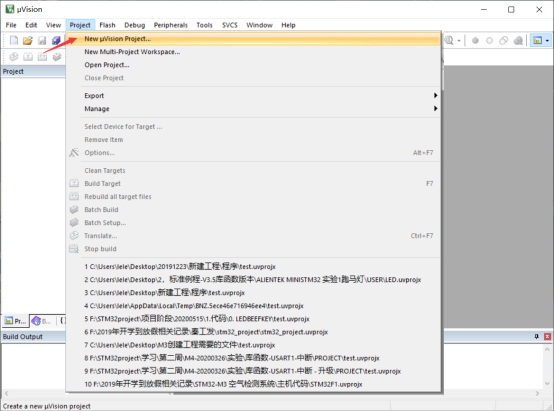The height and width of the screenshot is (411, 554).
Task: Open the Debug menu
Action: pyautogui.click(x=135, y=25)
